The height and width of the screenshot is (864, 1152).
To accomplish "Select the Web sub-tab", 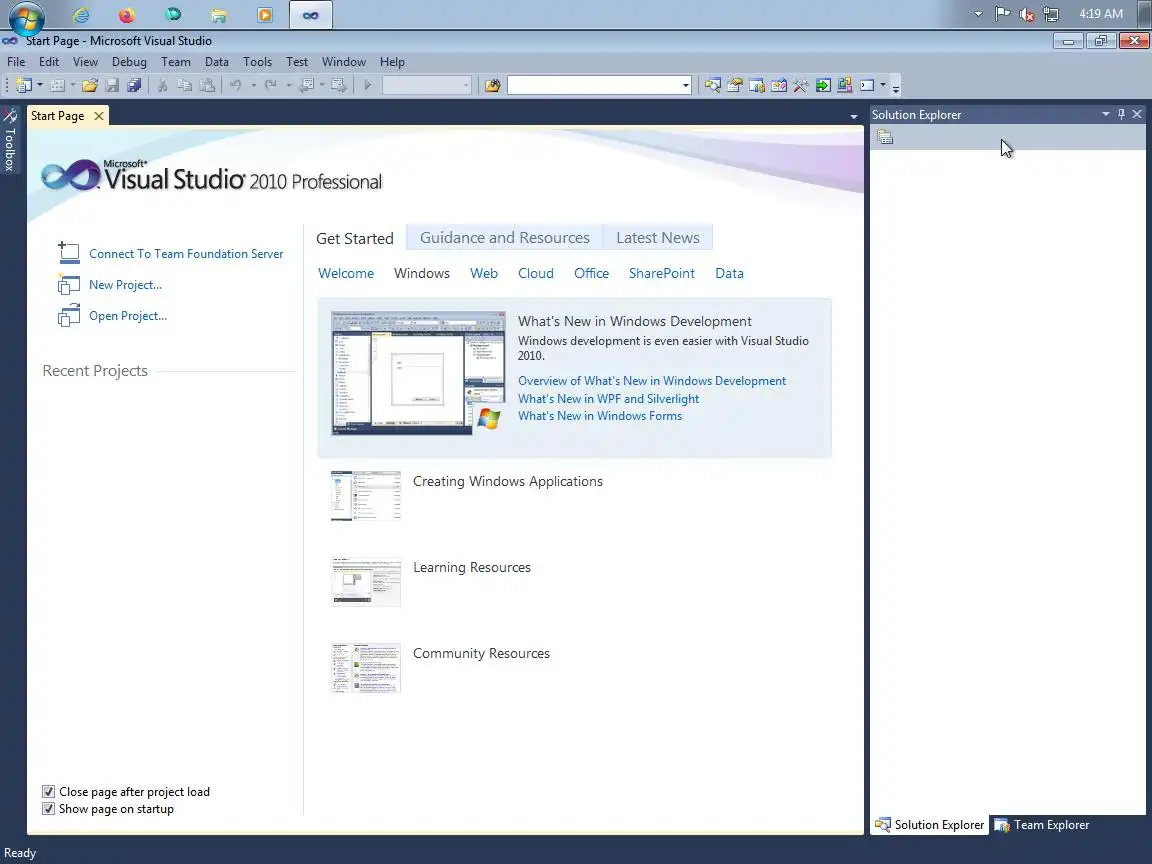I will click(484, 273).
